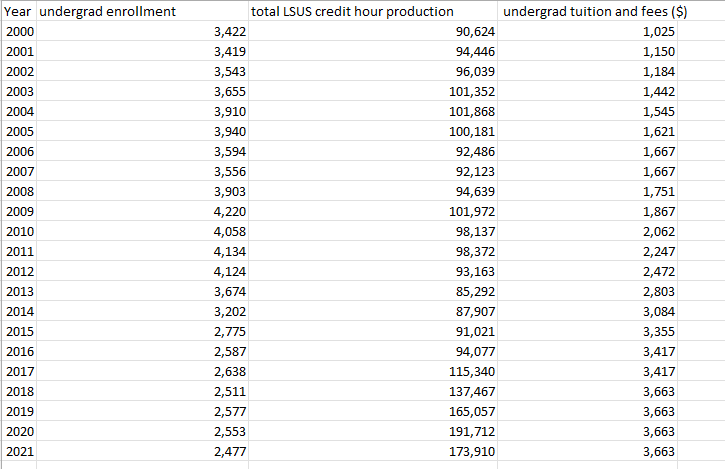Click the undergrad enrollment header cell
Viewport: 725px width, 469px height.
(142, 11)
